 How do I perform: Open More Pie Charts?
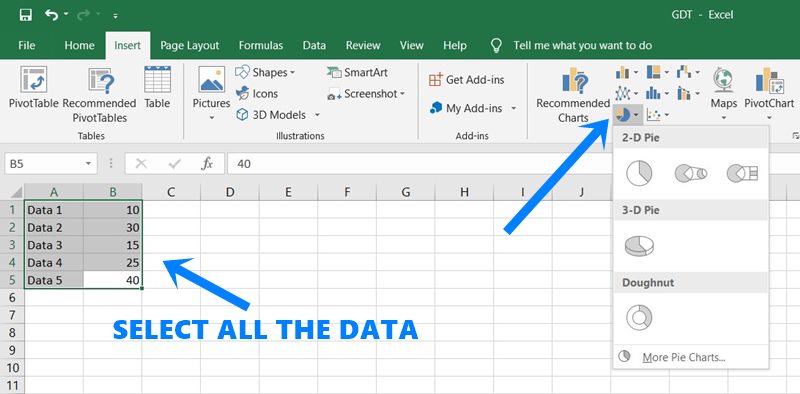click(x=684, y=357)
